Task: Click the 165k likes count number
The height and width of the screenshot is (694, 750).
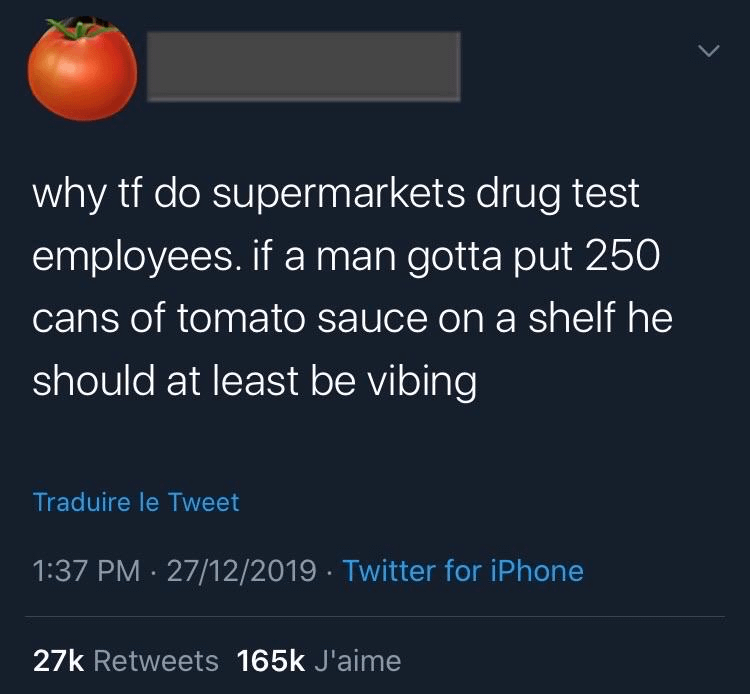Action: coord(271,660)
